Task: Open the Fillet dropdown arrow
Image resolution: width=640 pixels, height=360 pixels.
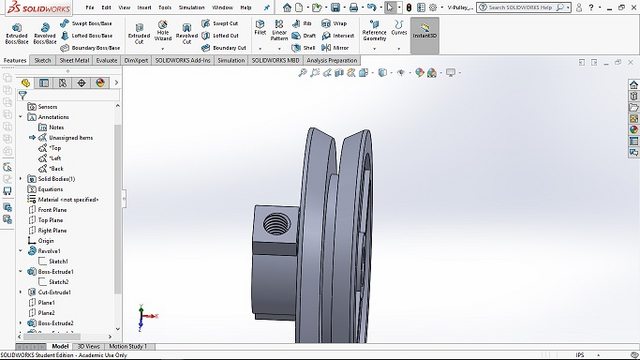Action: [x=260, y=49]
